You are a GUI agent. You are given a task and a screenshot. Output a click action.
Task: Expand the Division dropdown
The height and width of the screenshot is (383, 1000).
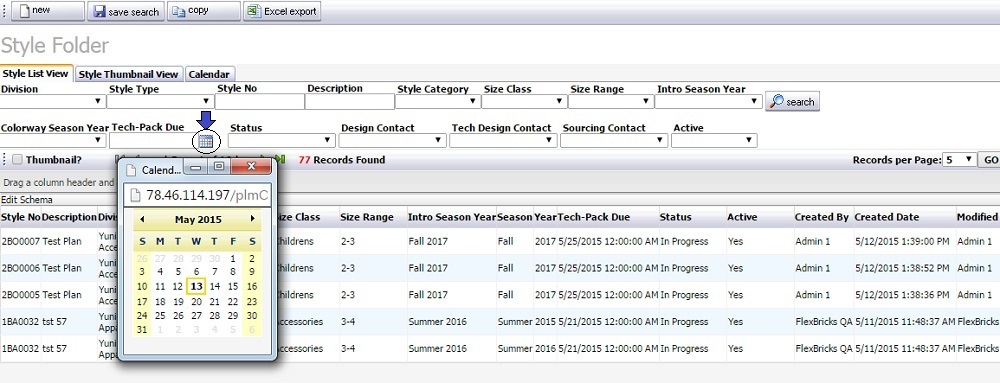pos(53,101)
